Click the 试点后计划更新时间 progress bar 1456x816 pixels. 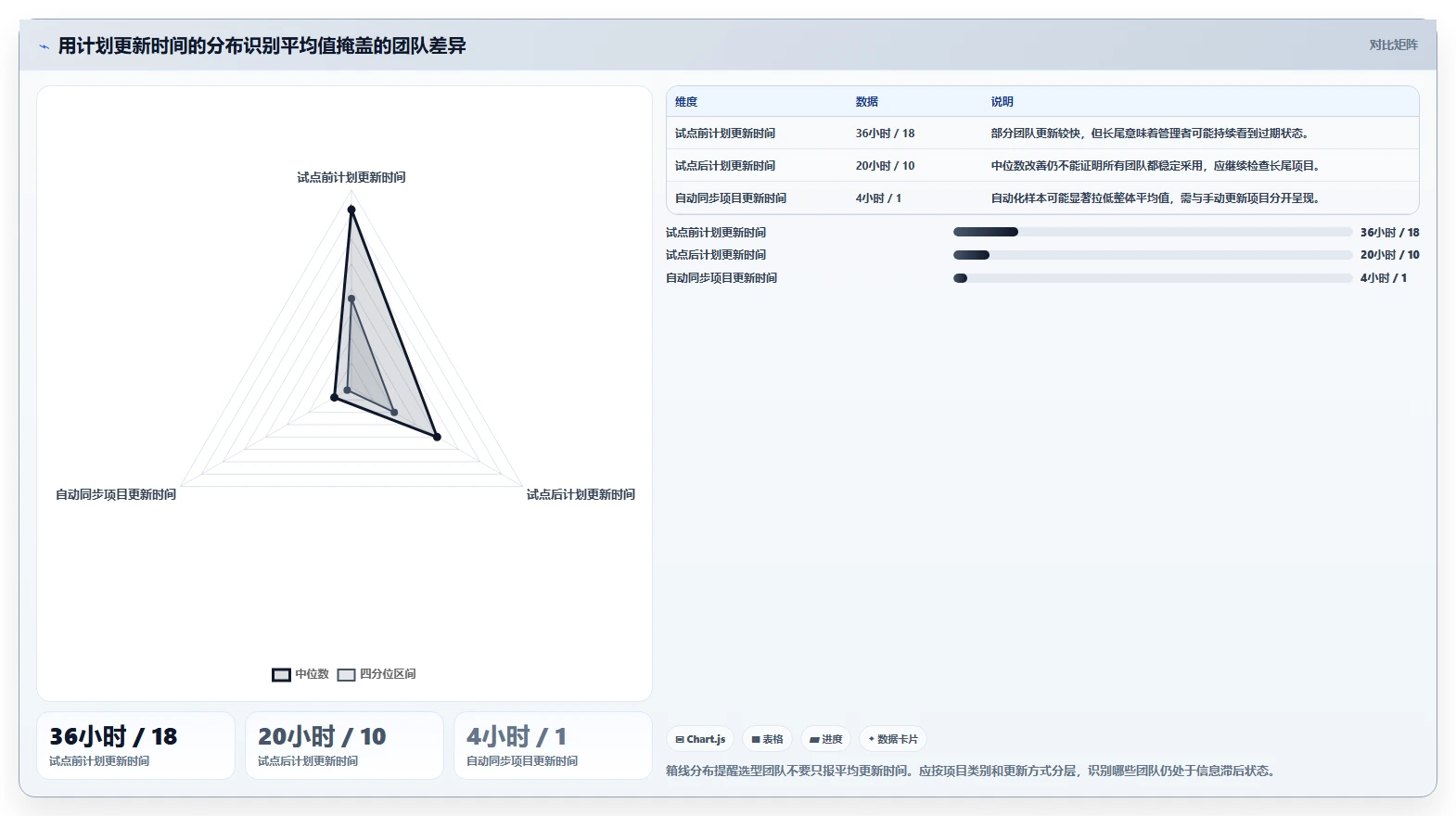pyautogui.click(x=1153, y=255)
